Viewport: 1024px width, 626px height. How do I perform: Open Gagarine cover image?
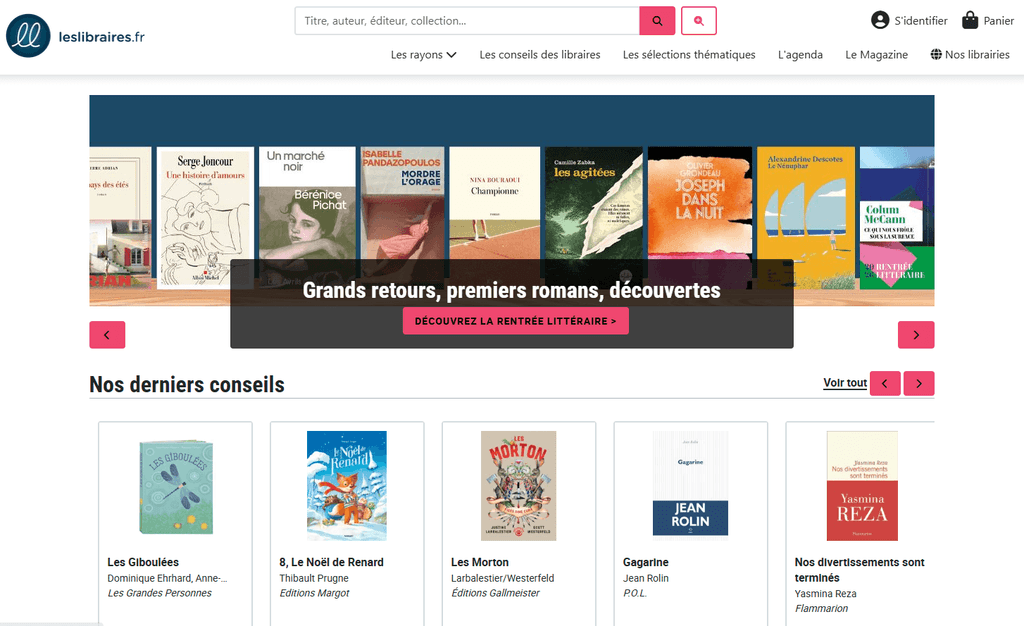pyautogui.click(x=690, y=484)
